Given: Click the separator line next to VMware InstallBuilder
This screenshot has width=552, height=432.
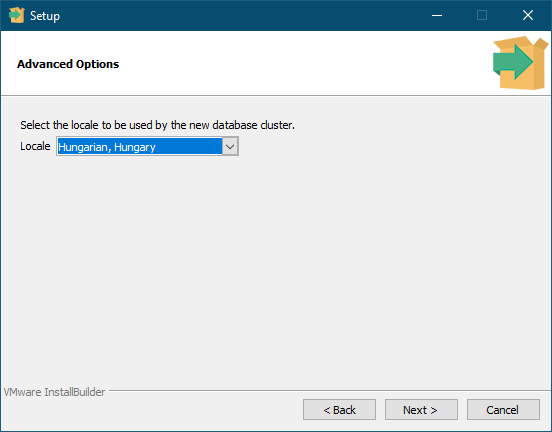Looking at the screenshot, I should point(330,390).
